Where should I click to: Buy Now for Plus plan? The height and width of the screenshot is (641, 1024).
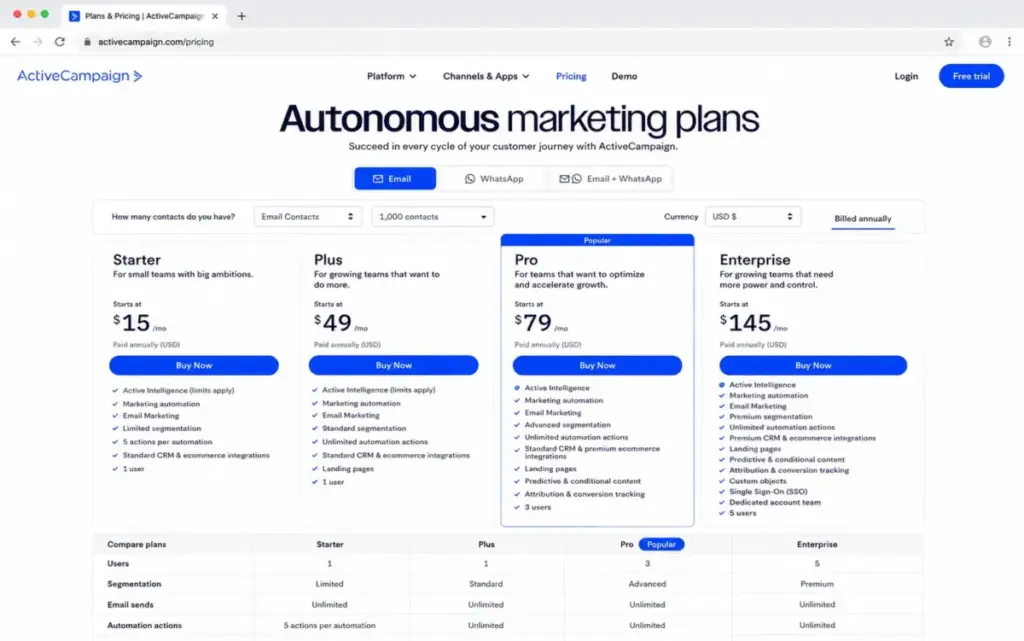tap(393, 366)
